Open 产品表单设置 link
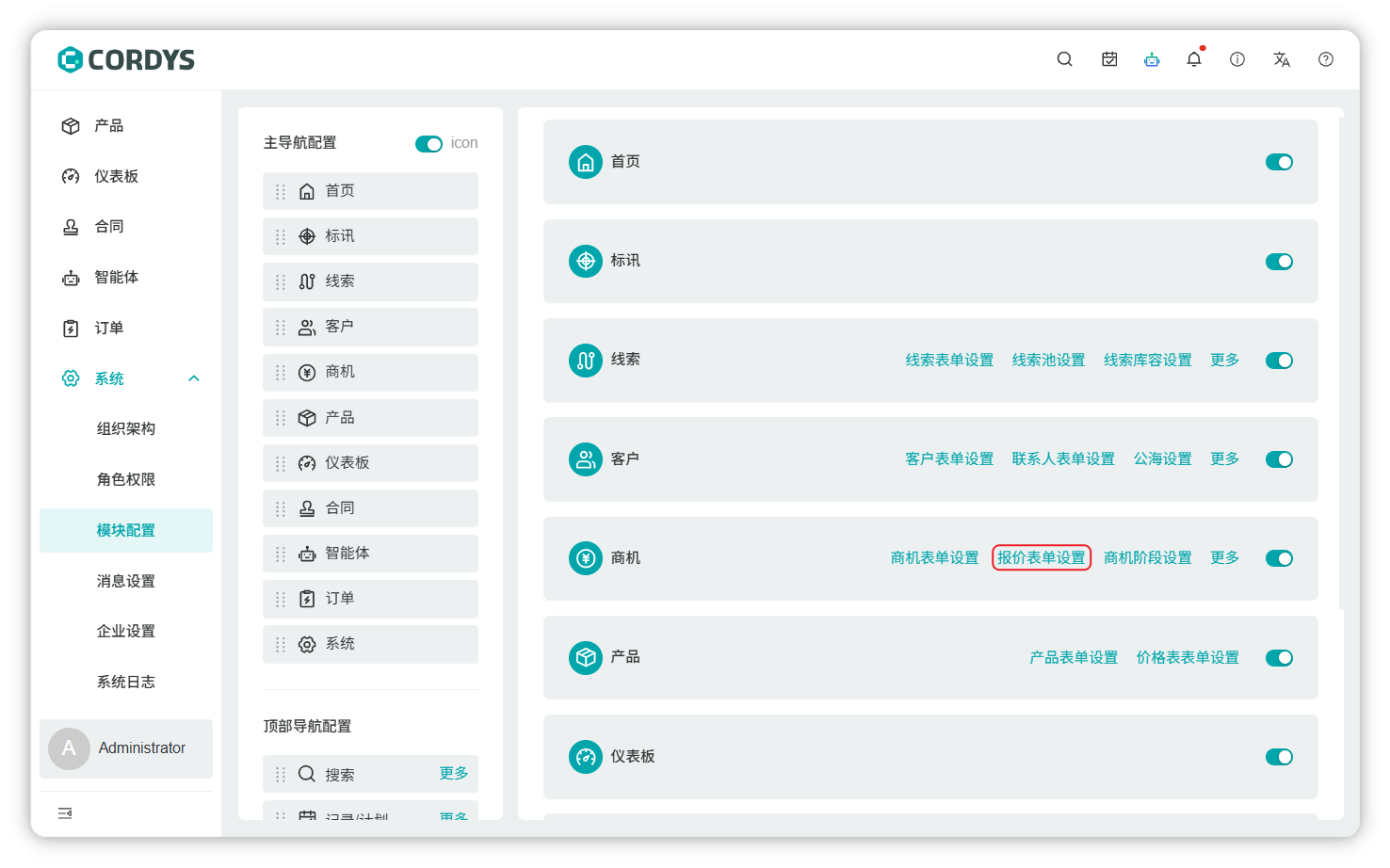This screenshot has width=1390, height=868. pos(1074,657)
